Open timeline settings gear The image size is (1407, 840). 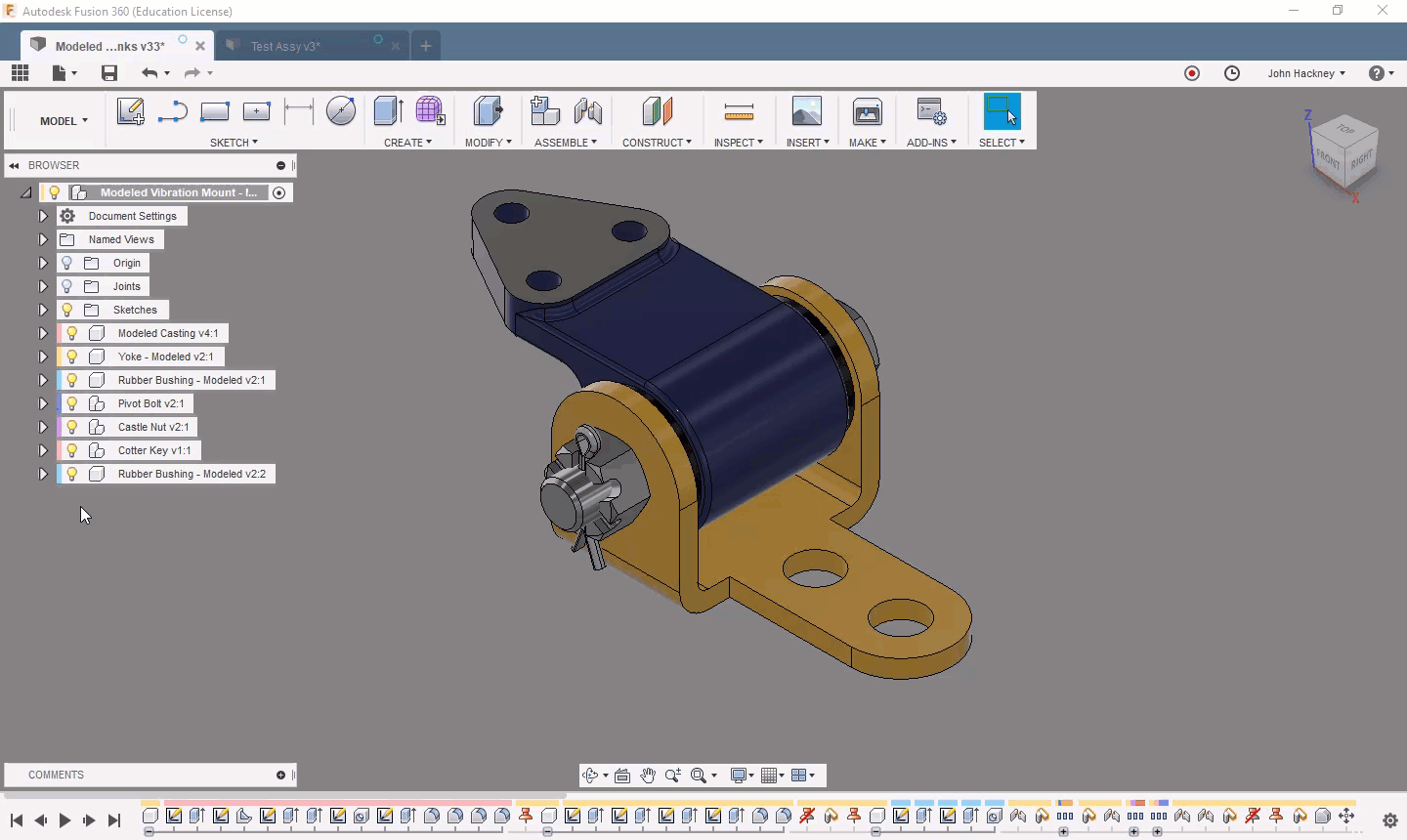point(1390,820)
